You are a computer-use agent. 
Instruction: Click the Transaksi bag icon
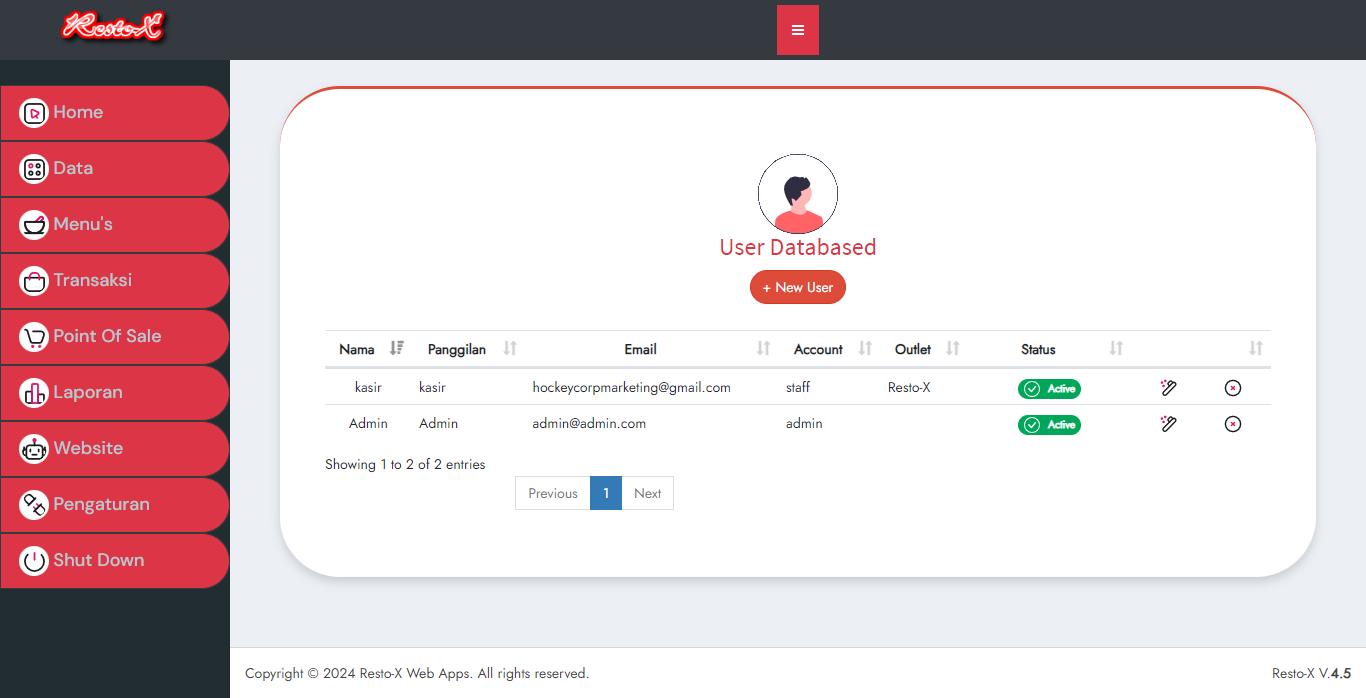pyautogui.click(x=34, y=281)
